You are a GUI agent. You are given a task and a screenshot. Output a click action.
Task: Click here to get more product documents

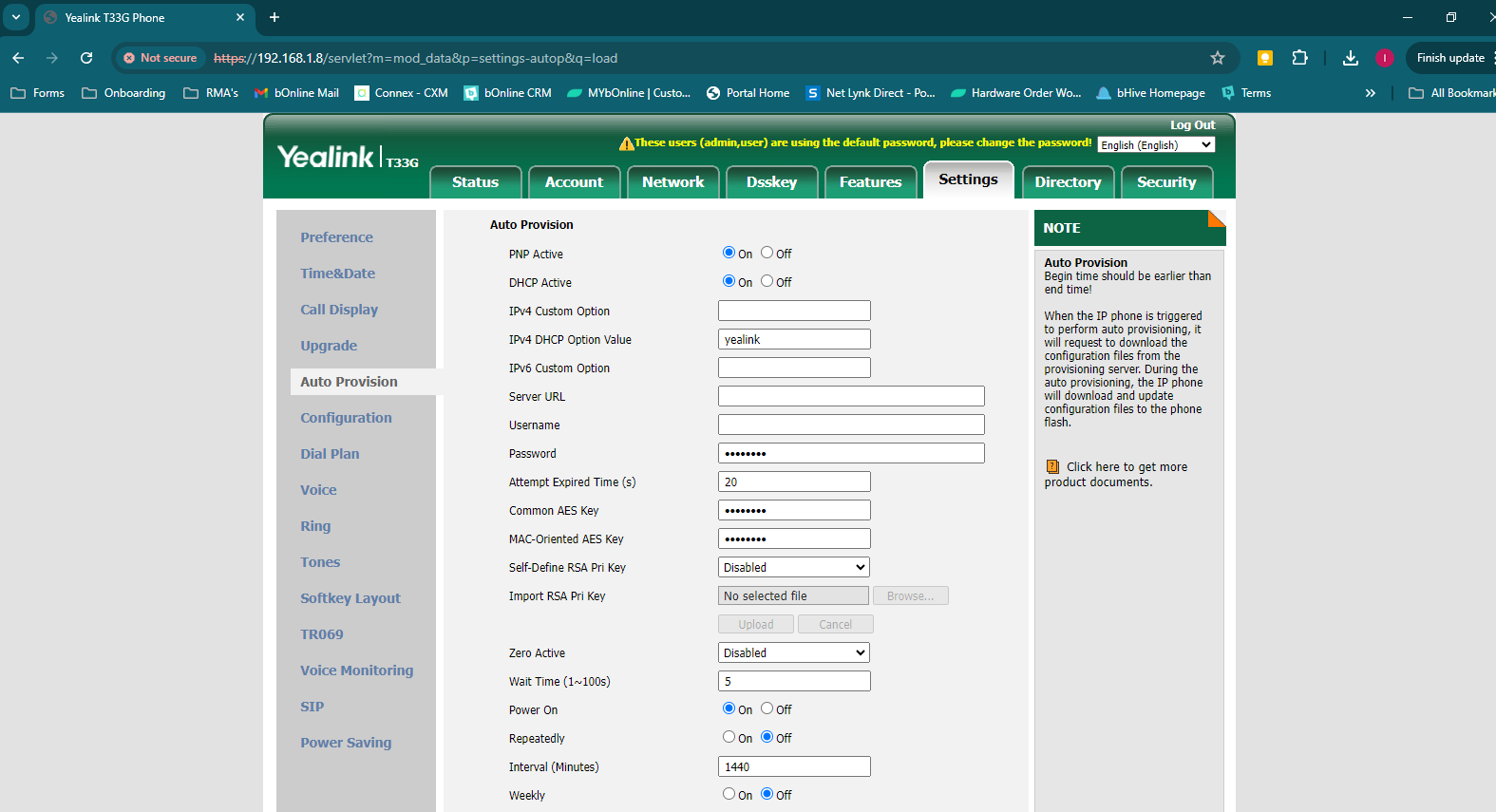[x=1116, y=474]
